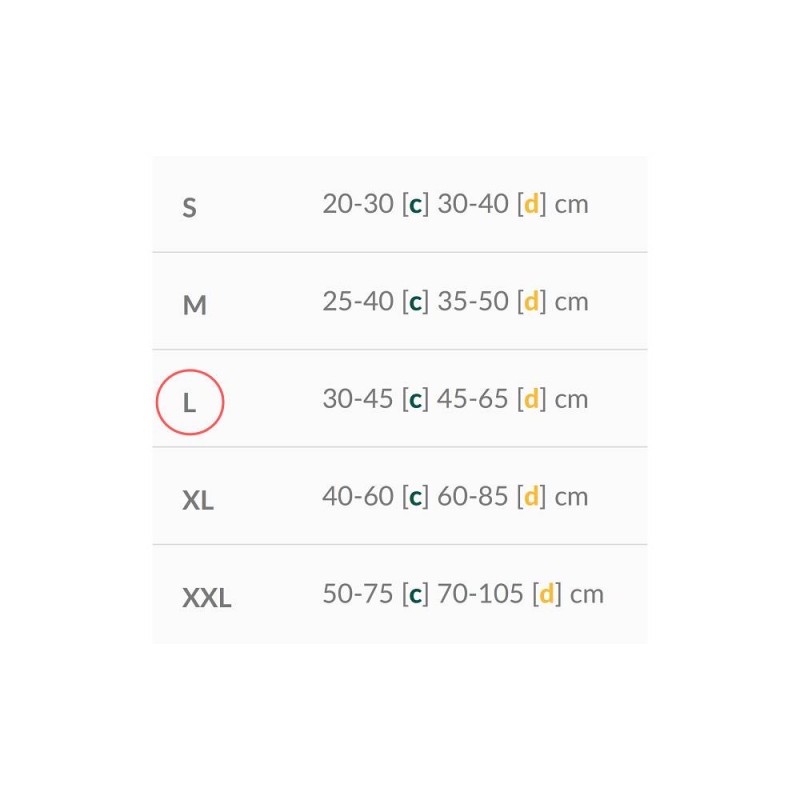Select the 20-30 measurement text
Screen dimensions: 800x800
358,204
